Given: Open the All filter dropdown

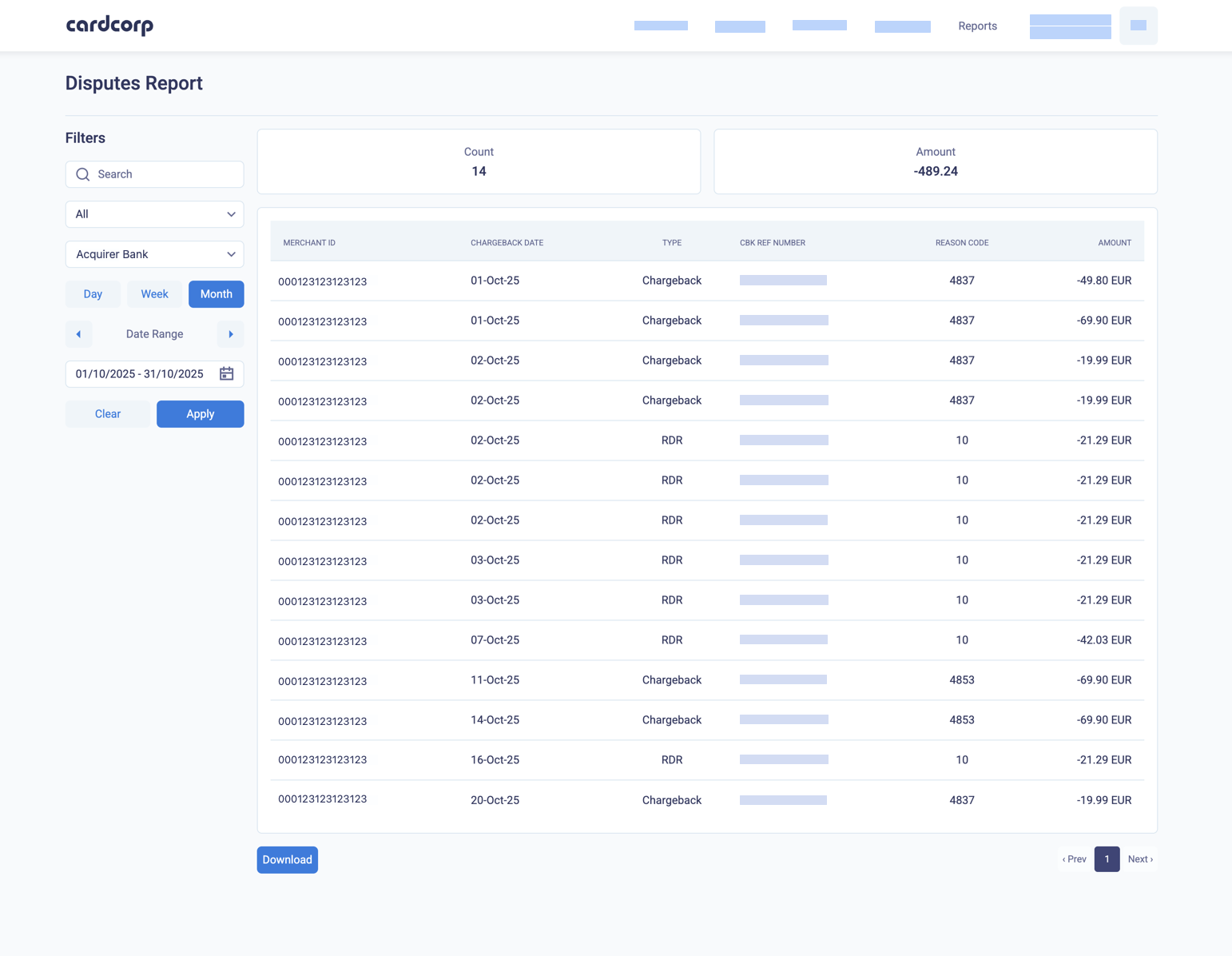Looking at the screenshot, I should coord(155,214).
